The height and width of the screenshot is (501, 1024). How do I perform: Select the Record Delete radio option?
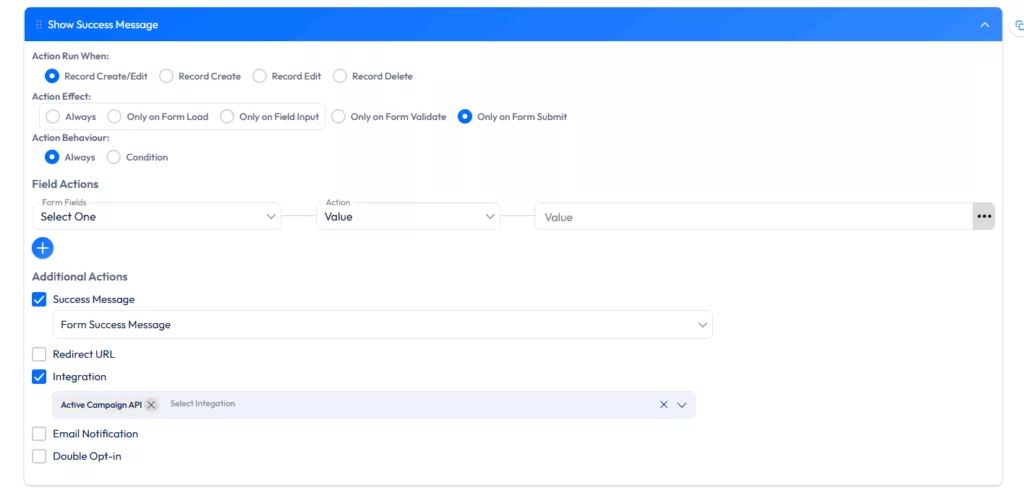(340, 76)
